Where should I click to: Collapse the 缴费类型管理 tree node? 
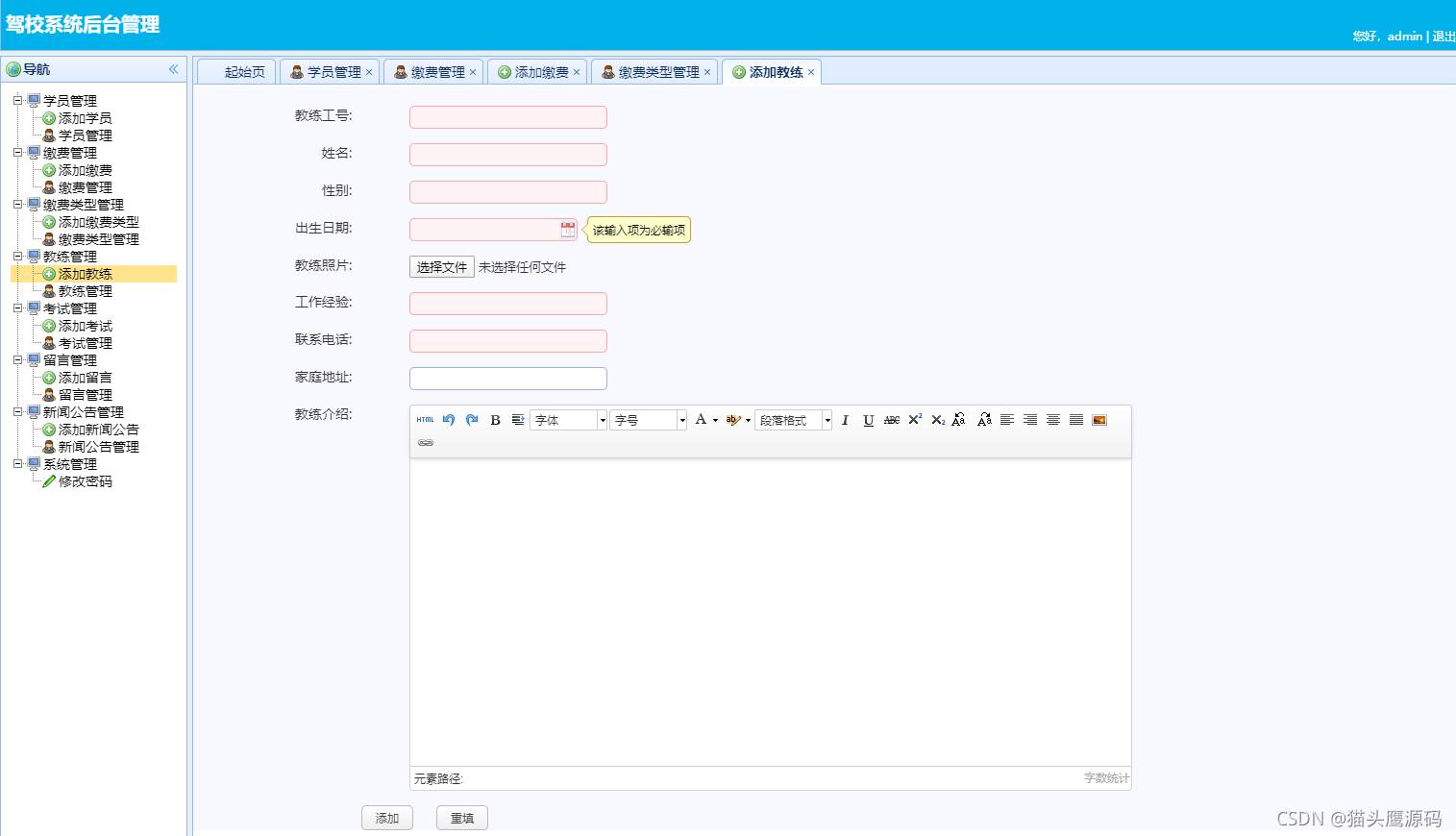click(x=17, y=204)
